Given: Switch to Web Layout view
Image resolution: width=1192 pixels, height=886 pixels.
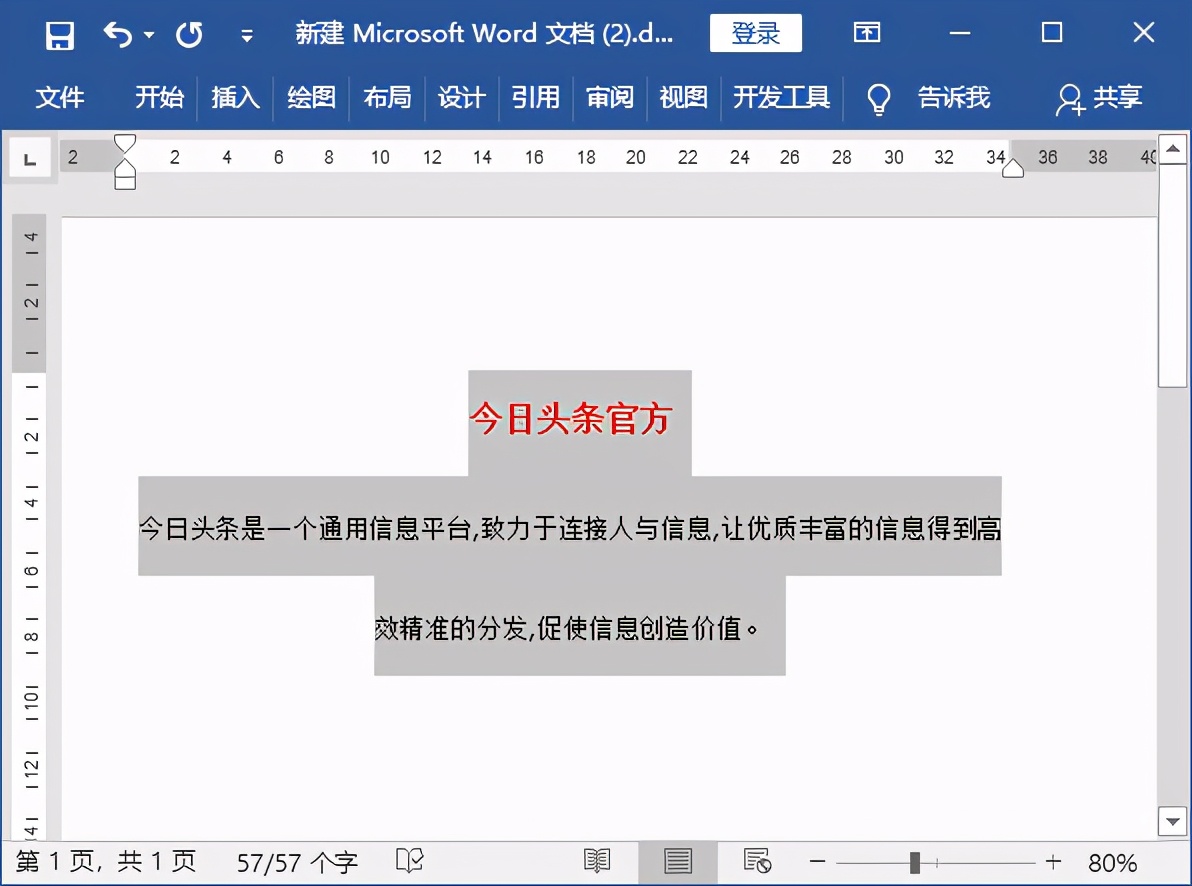Looking at the screenshot, I should tap(756, 862).
